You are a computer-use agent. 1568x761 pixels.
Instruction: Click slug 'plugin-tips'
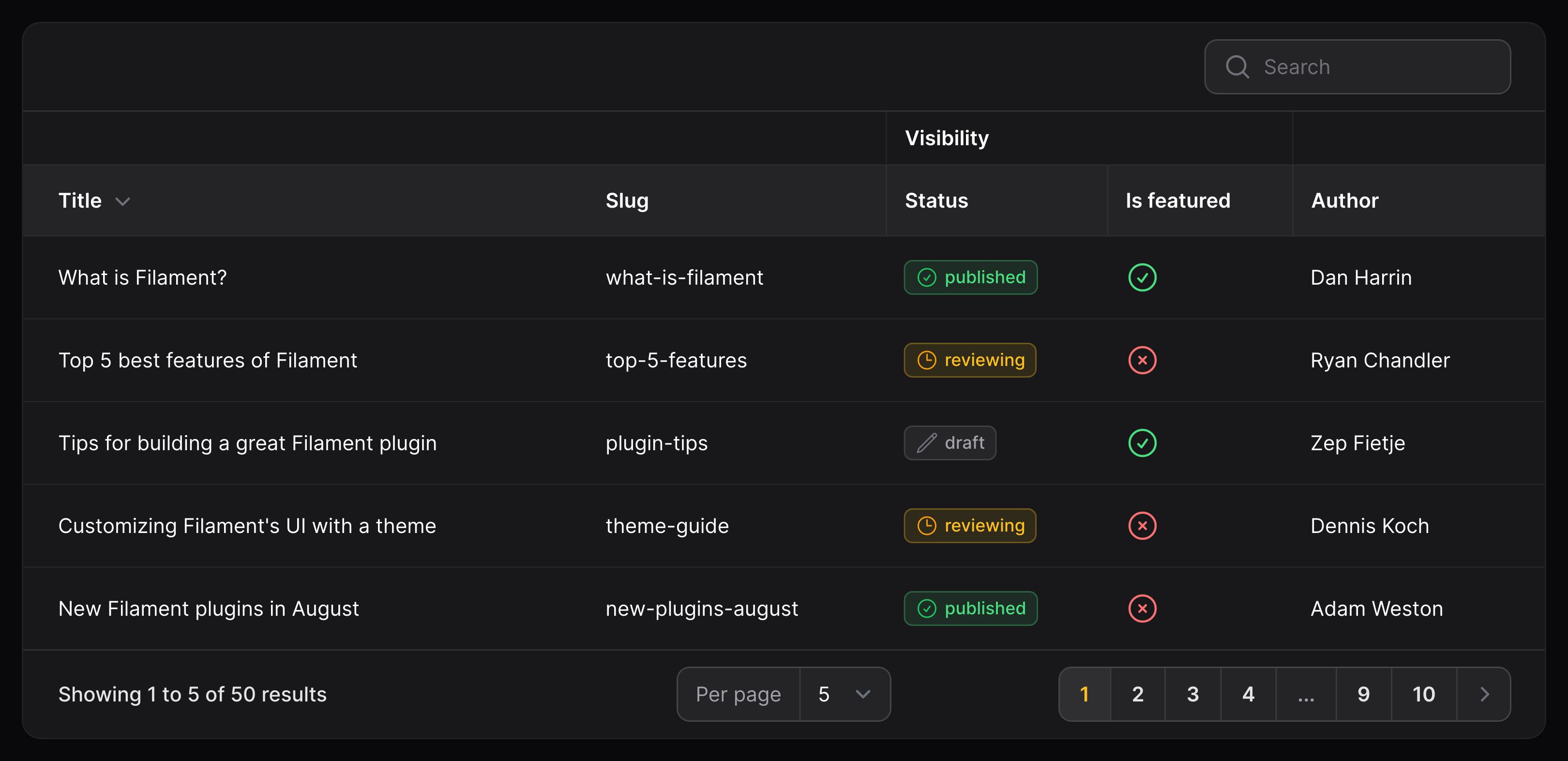point(657,443)
